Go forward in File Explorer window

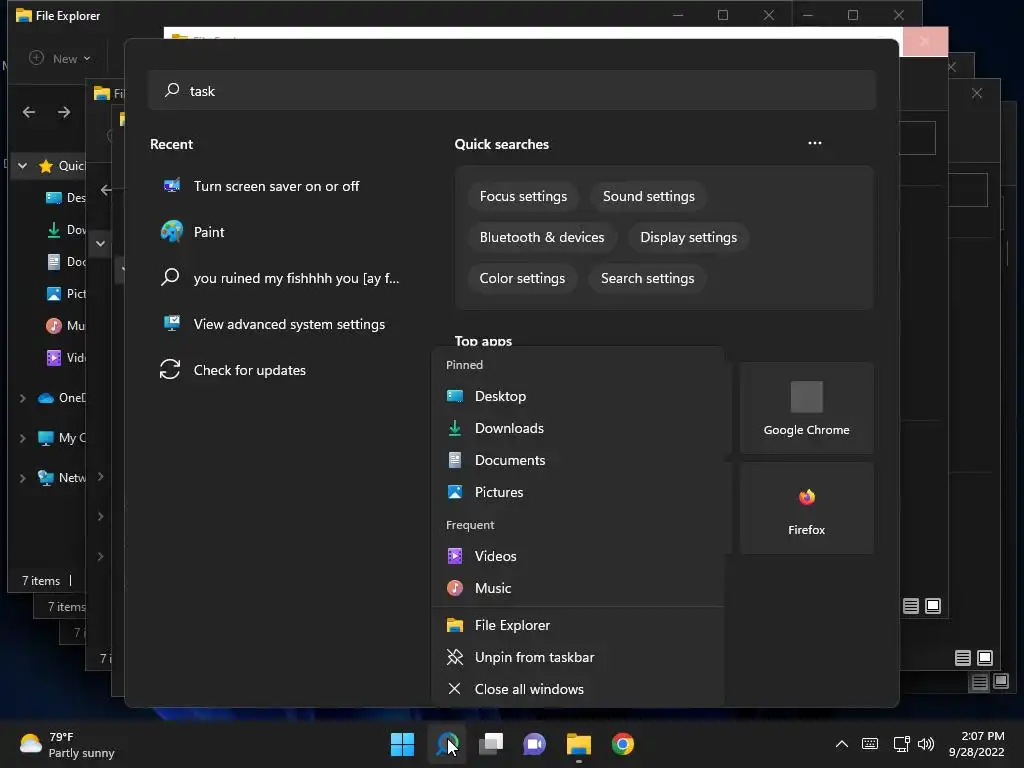pos(64,112)
